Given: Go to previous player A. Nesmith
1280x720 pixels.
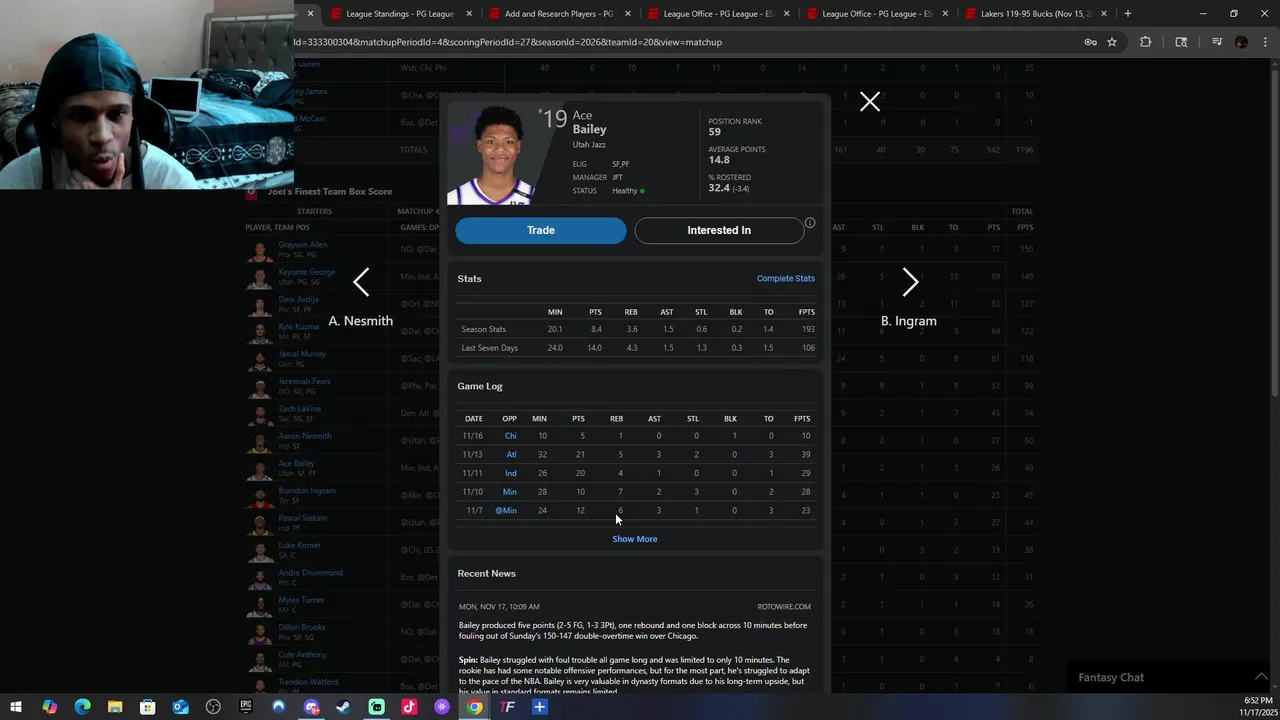Looking at the screenshot, I should coord(361,283).
